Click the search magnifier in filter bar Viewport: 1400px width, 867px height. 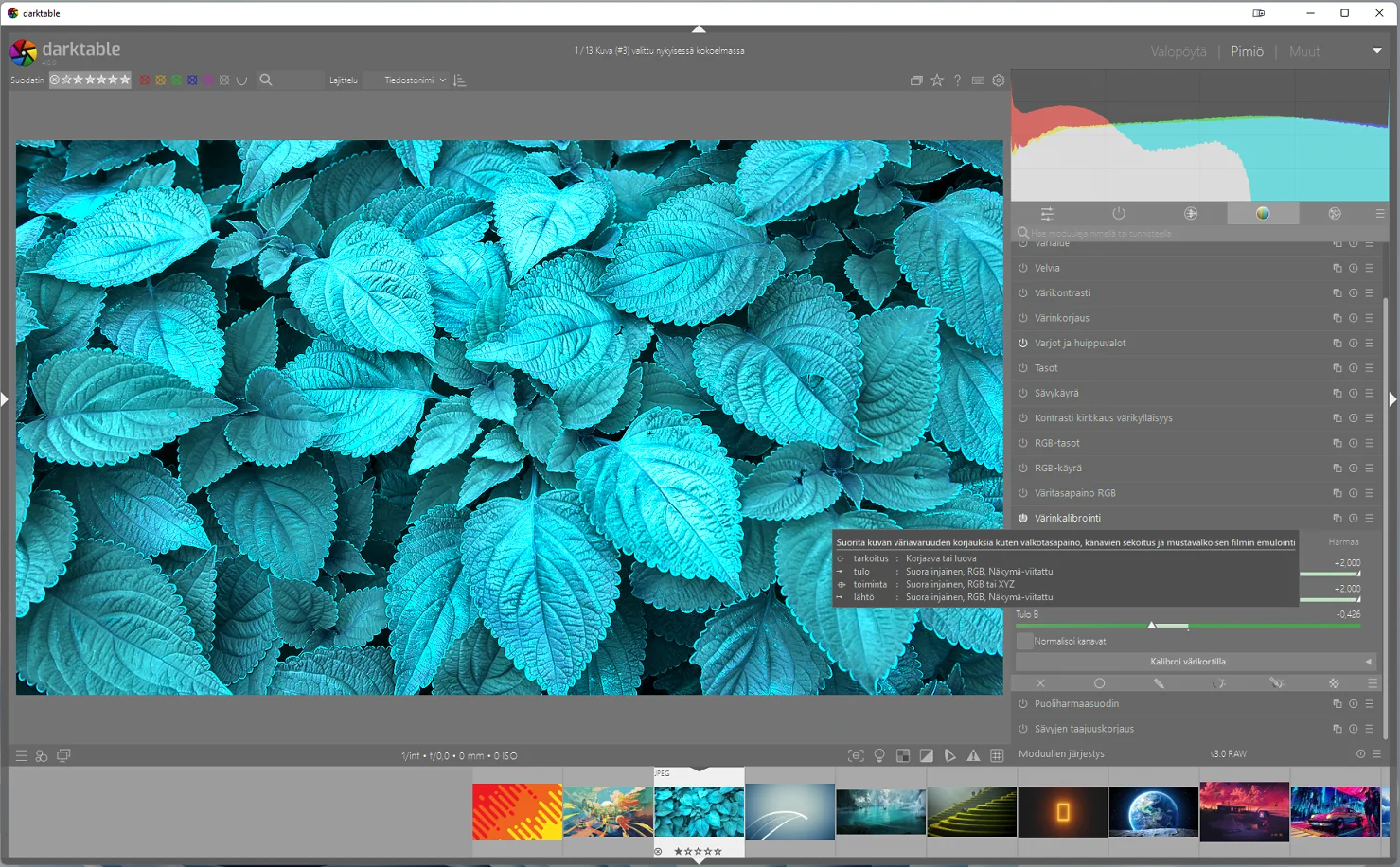coord(266,80)
